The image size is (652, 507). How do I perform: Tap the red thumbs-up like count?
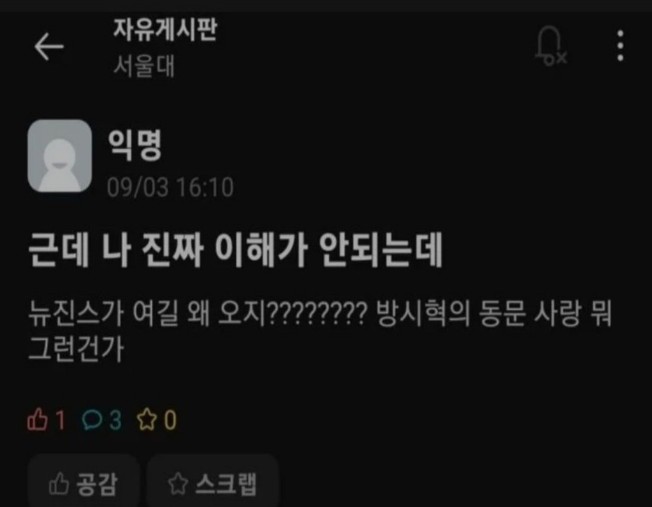click(46, 419)
